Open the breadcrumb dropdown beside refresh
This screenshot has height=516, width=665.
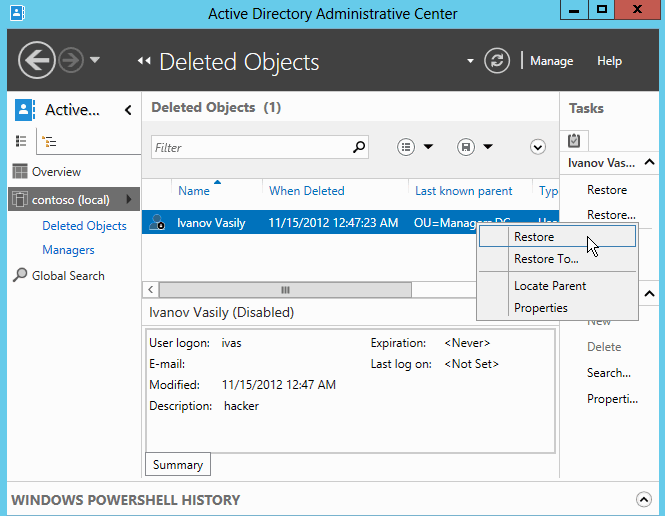tap(470, 61)
